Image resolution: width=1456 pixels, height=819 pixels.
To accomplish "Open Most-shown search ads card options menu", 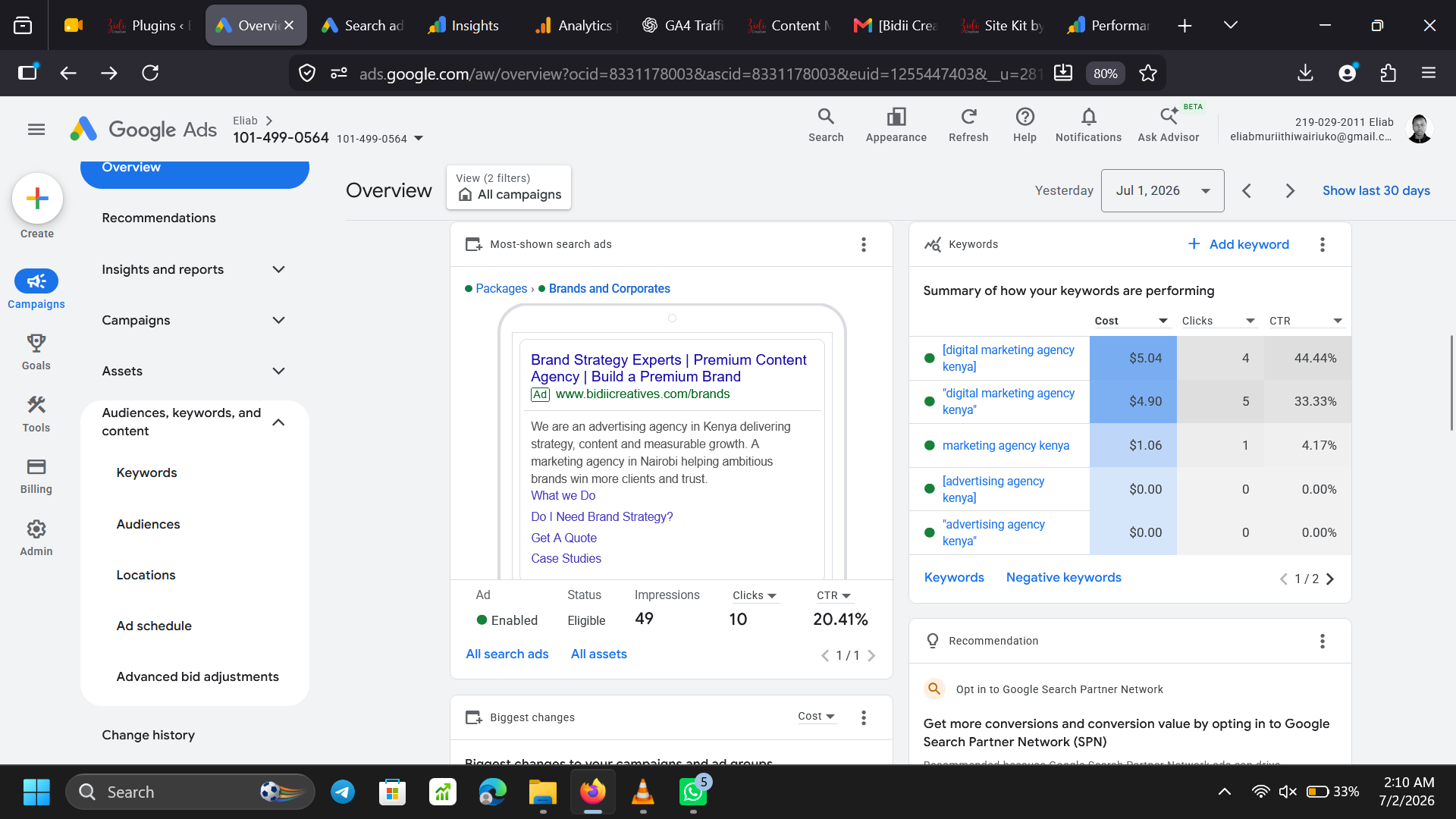I will point(863,244).
